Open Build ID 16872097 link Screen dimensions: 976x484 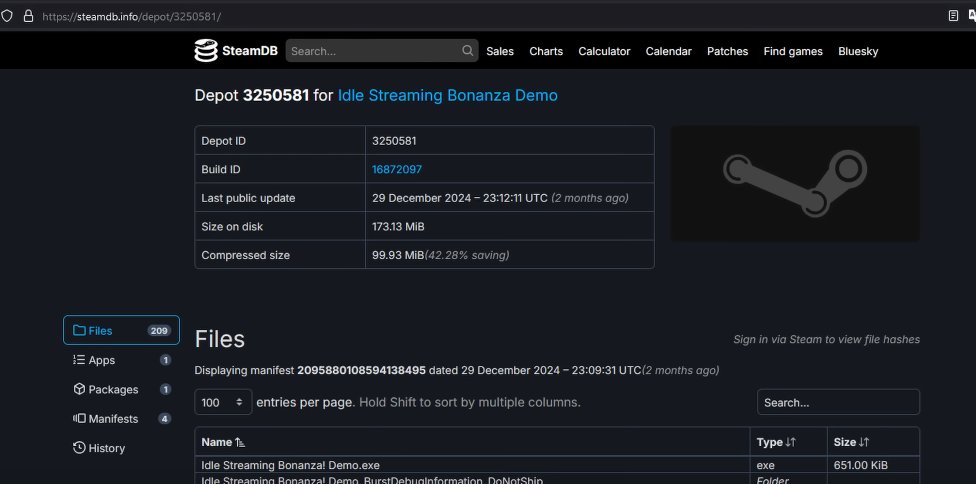click(x=396, y=169)
